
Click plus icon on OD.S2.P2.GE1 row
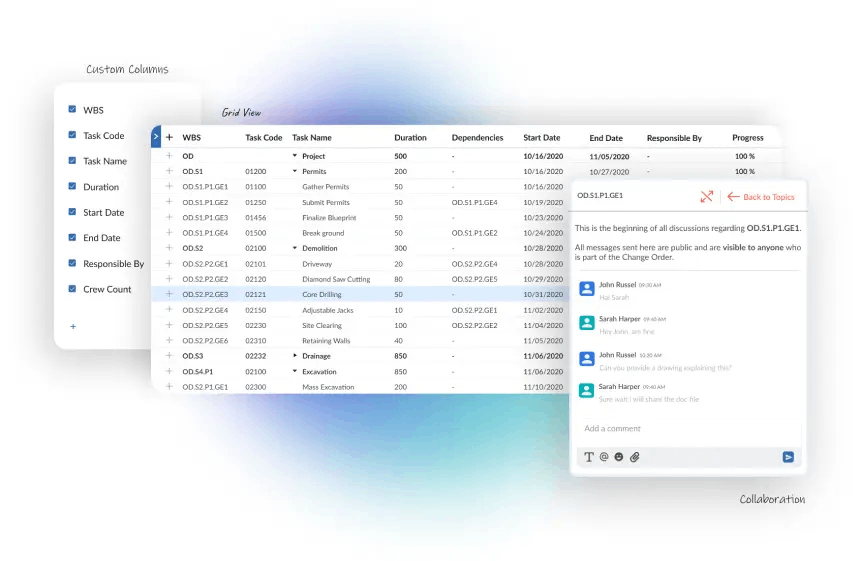(169, 263)
